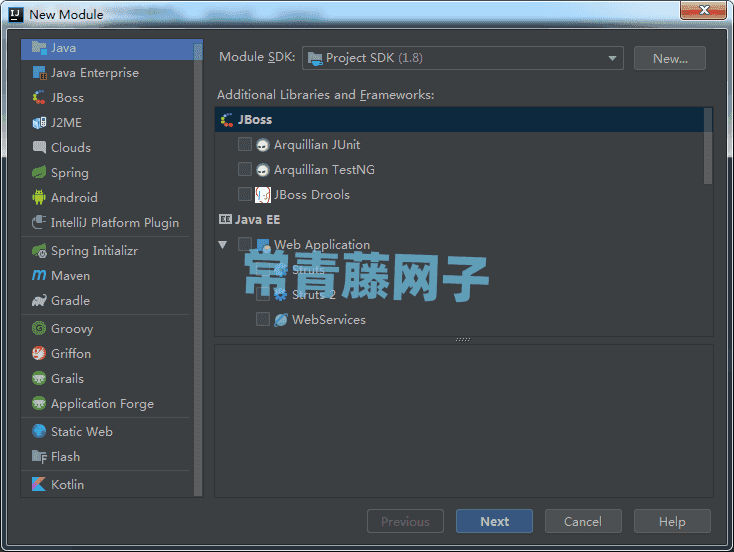
Task: Click the JBoss Drools icon
Action: point(263,195)
